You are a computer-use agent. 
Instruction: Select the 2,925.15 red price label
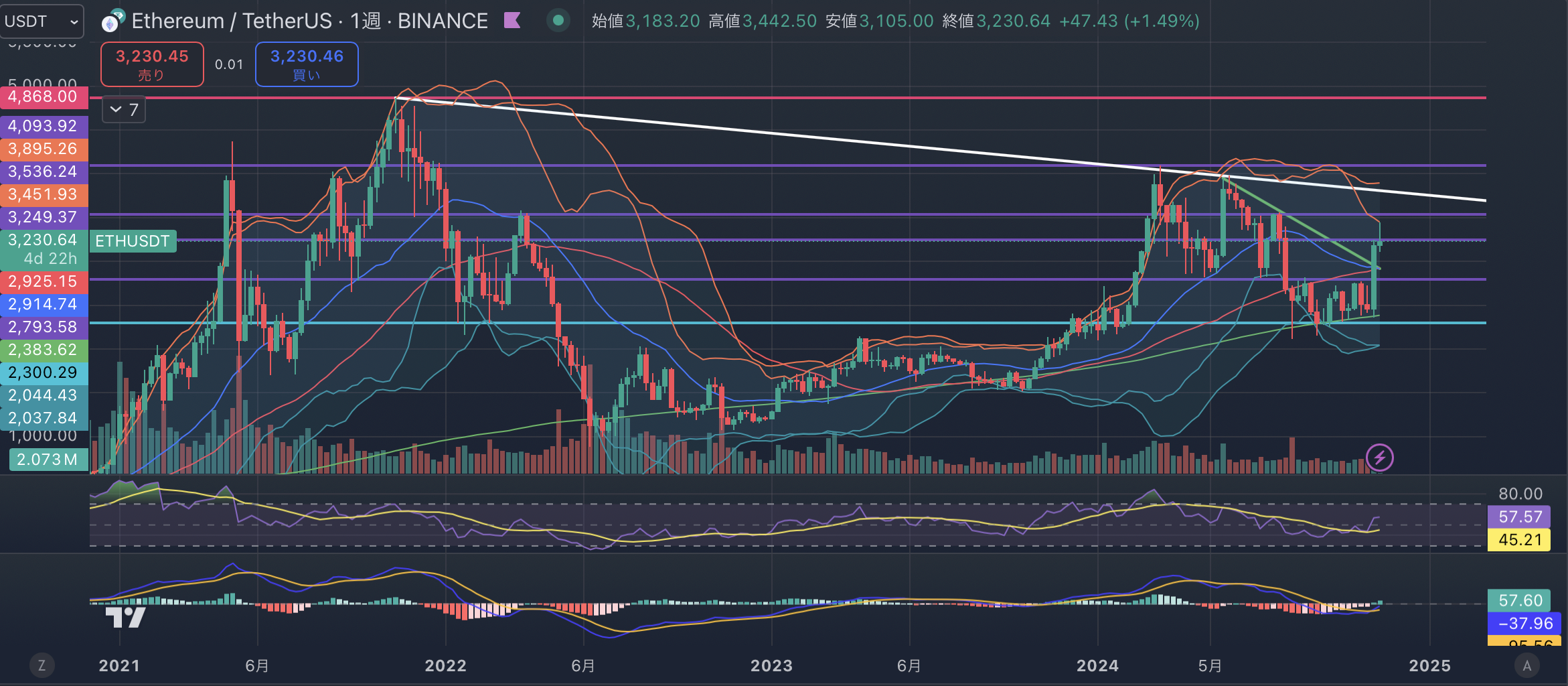pyautogui.click(x=44, y=281)
